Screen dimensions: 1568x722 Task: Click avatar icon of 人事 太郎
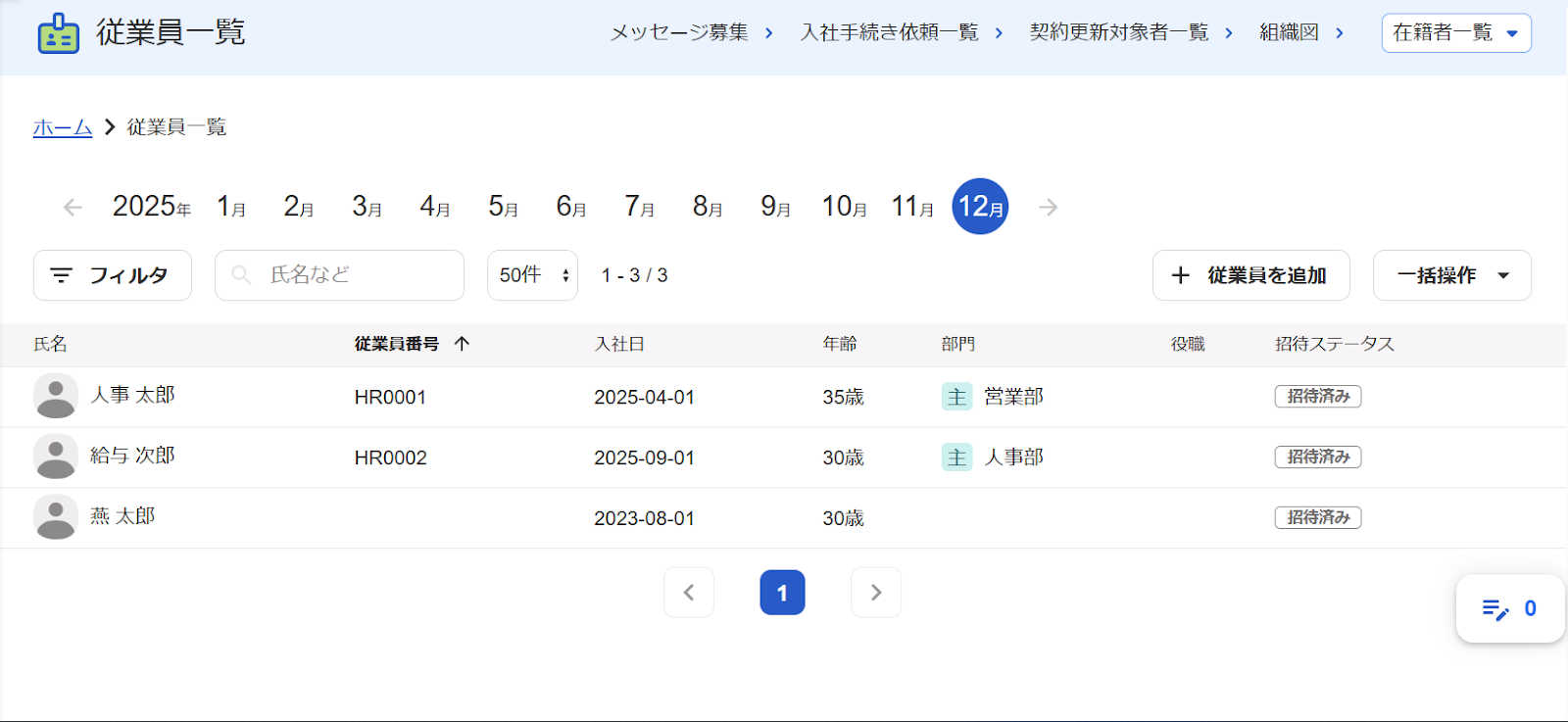coord(56,397)
